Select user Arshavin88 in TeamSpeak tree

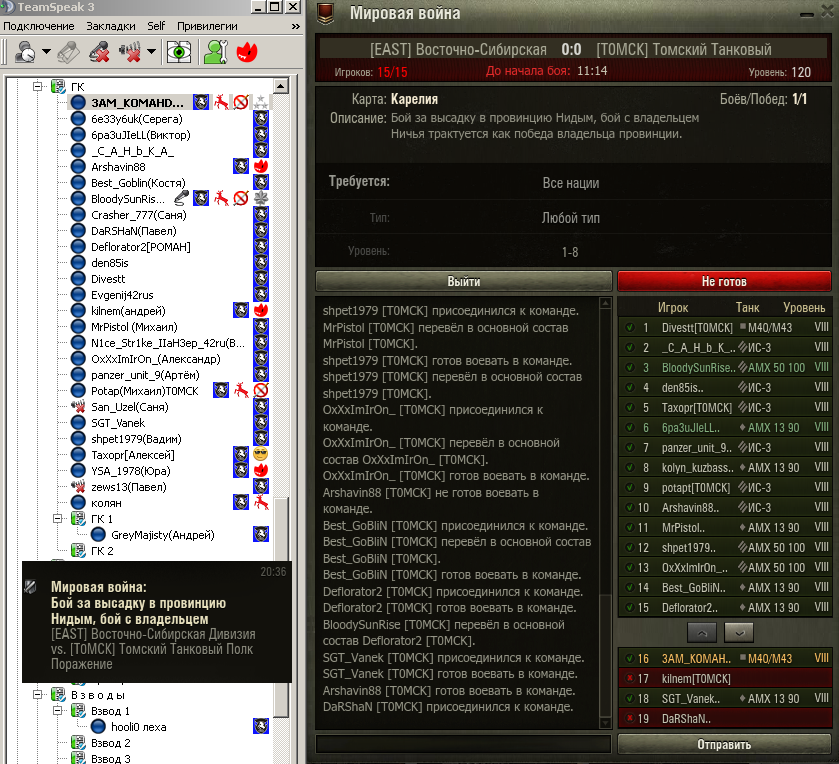(x=118, y=167)
